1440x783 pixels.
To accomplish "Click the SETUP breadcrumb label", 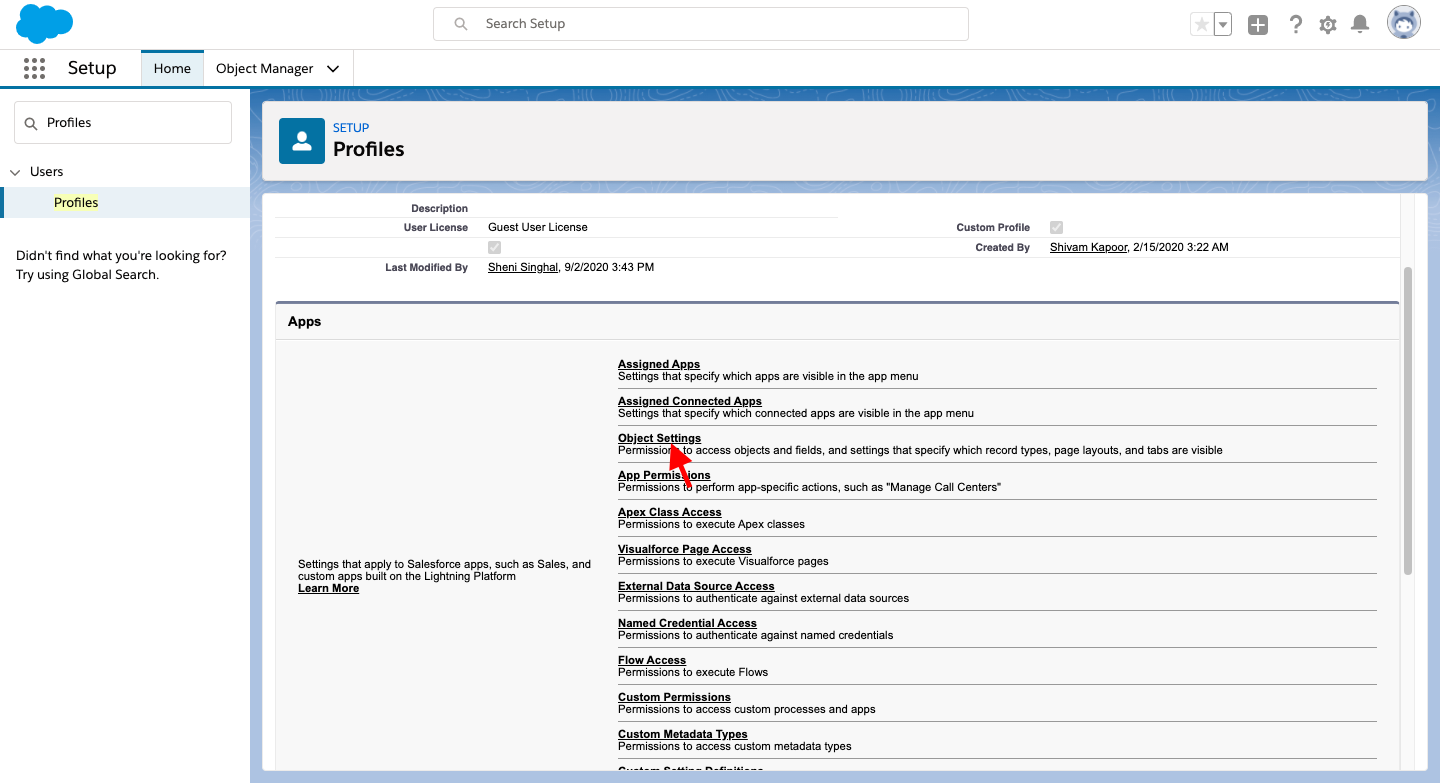I will 351,128.
